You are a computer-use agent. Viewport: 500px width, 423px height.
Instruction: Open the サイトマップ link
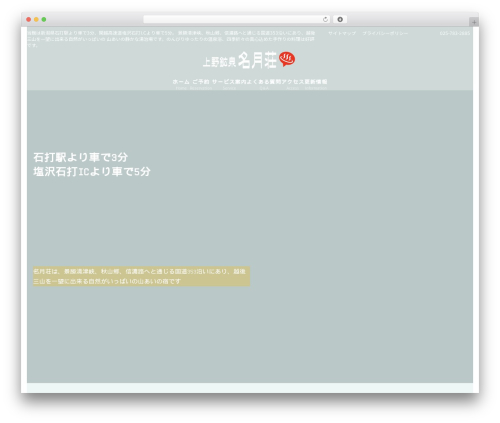pyautogui.click(x=342, y=33)
